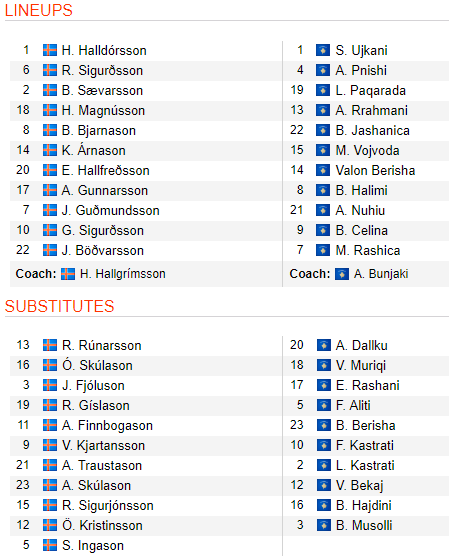
Task: Select substitute F. Kastrati
Action: pos(365,445)
